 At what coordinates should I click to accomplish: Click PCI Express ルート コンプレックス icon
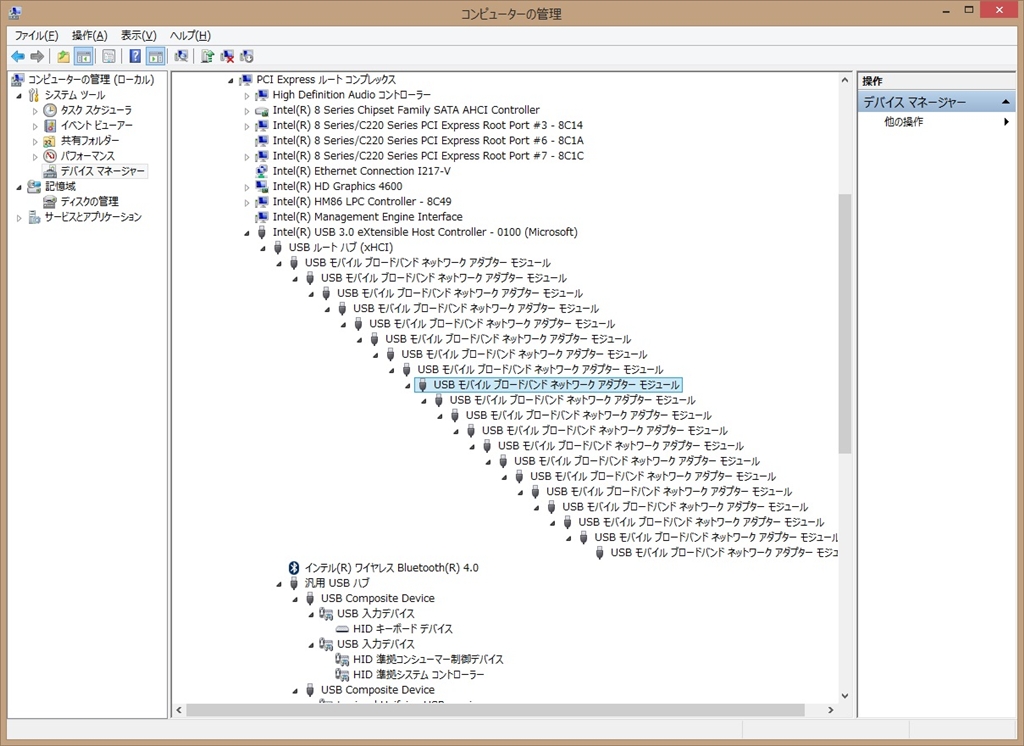pos(246,80)
